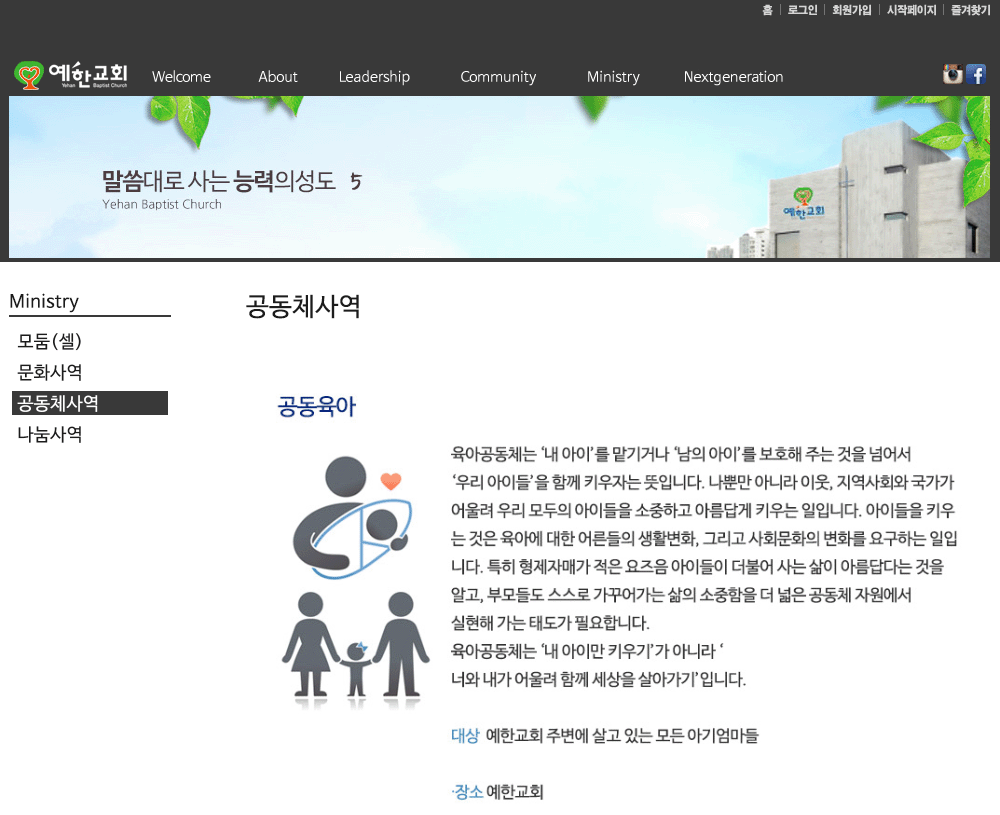Select 문화사역 in sidebar
Viewport: 1000px width, 815px height.
coord(50,372)
